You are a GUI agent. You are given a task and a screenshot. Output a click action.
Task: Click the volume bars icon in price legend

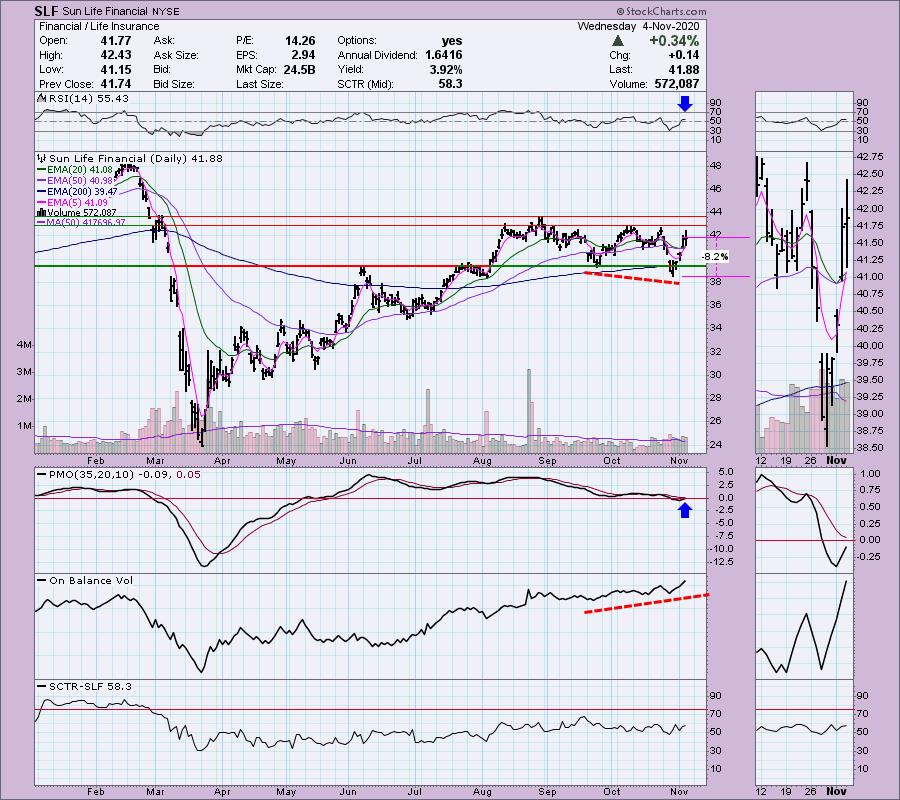pos(42,212)
